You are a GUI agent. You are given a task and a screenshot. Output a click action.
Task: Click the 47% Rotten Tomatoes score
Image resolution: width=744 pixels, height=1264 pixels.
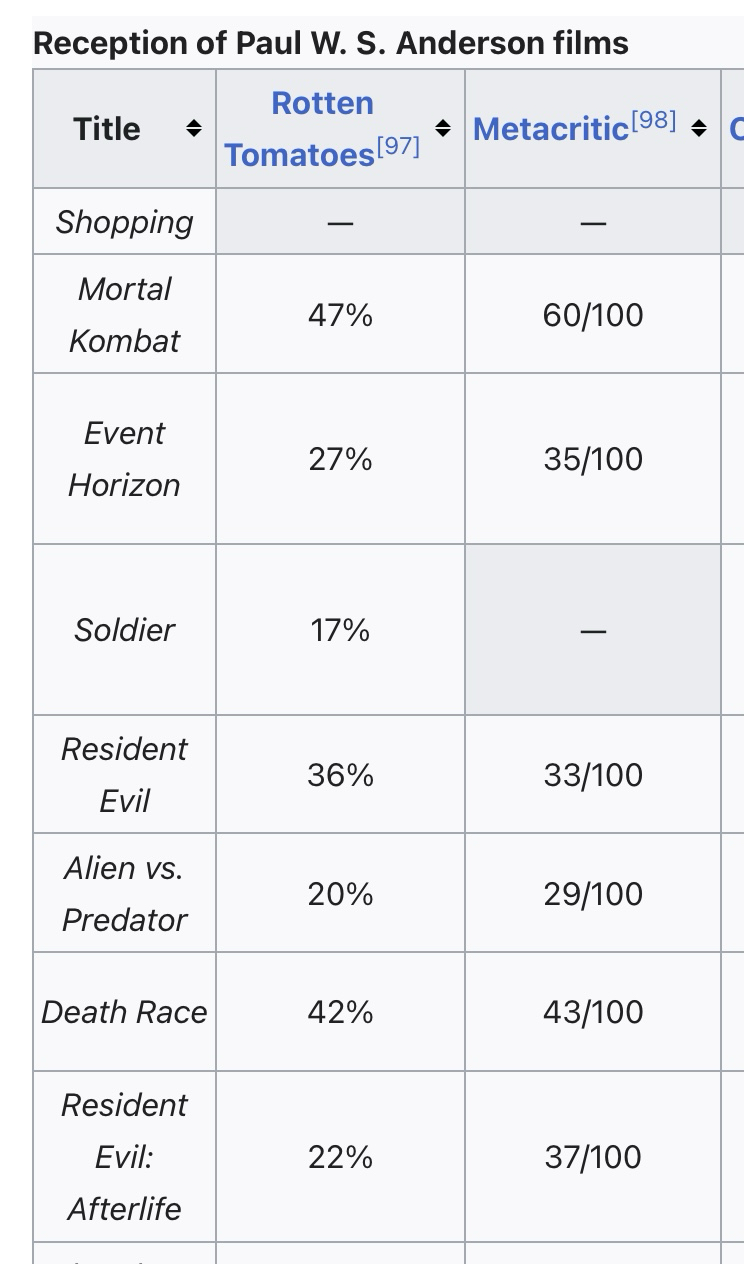[x=340, y=315]
